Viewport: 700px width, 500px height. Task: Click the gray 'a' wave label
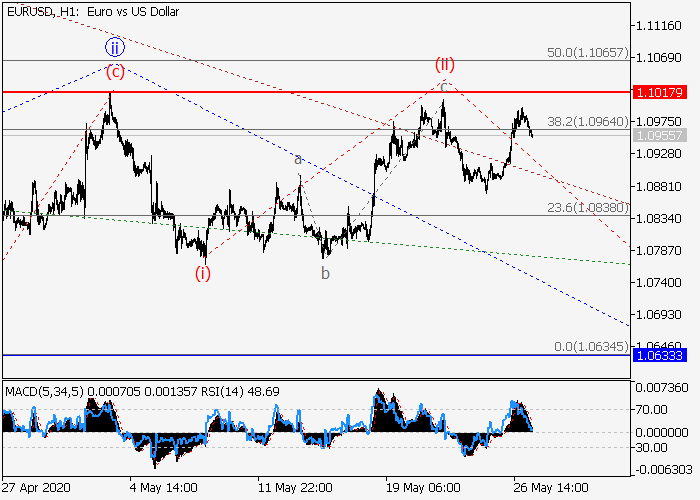297,159
